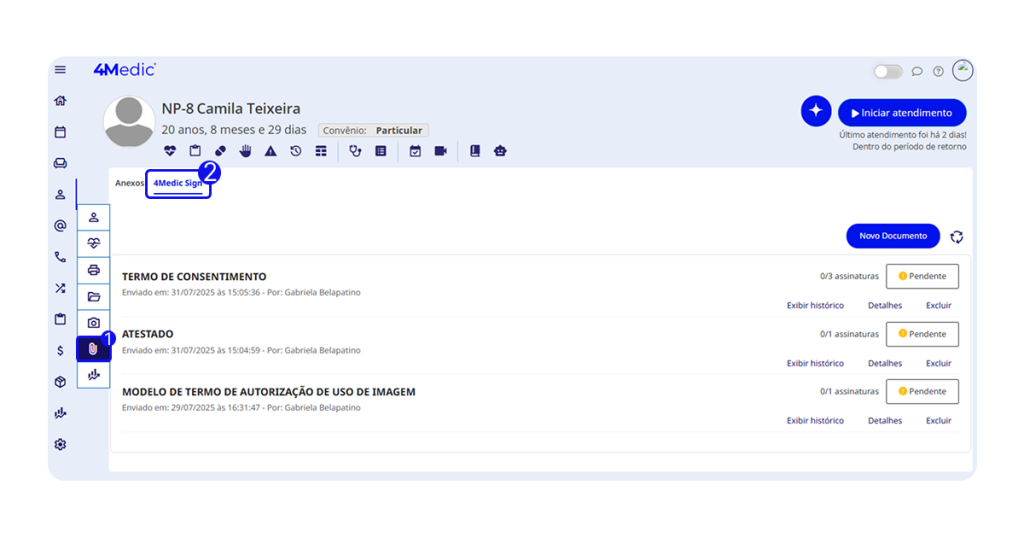Open reports chart icon in main sidebar
The image size is (1024, 538).
(x=60, y=413)
